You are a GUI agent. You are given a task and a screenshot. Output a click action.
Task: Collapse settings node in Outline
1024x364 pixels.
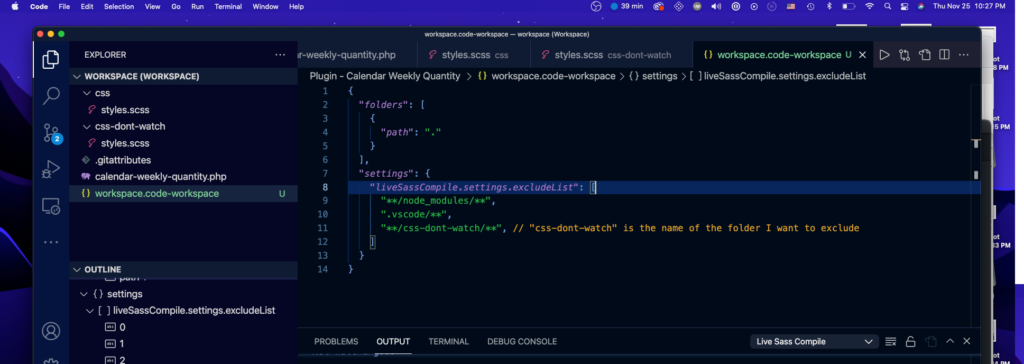point(84,294)
